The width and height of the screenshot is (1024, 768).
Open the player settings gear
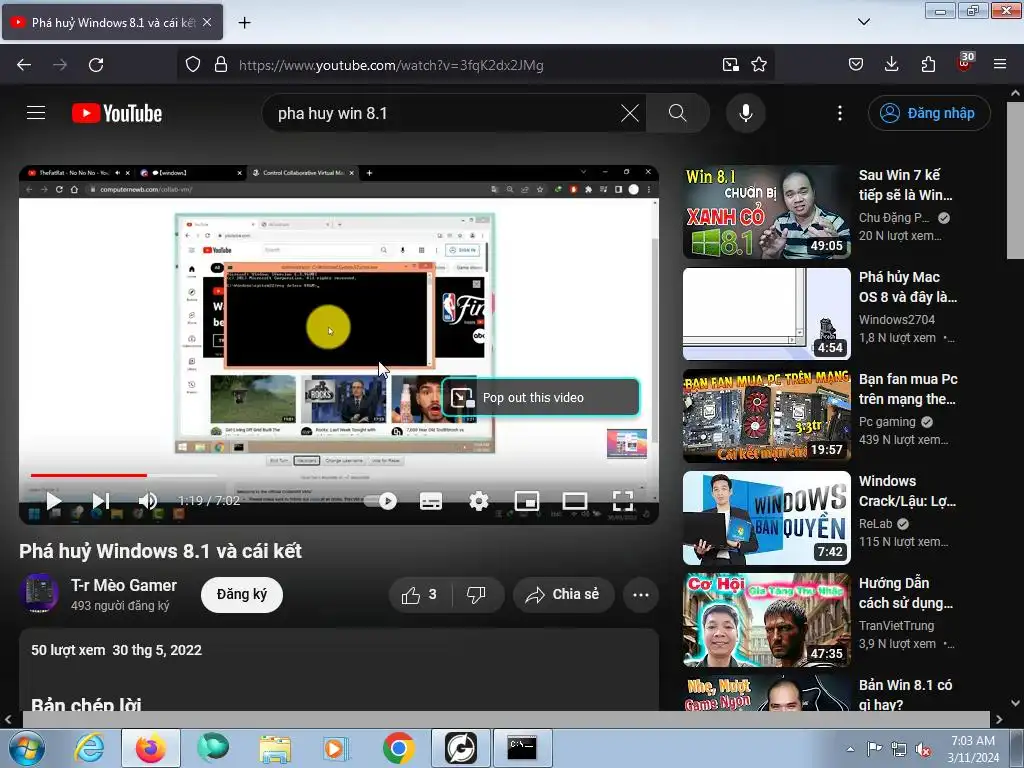pyautogui.click(x=479, y=501)
